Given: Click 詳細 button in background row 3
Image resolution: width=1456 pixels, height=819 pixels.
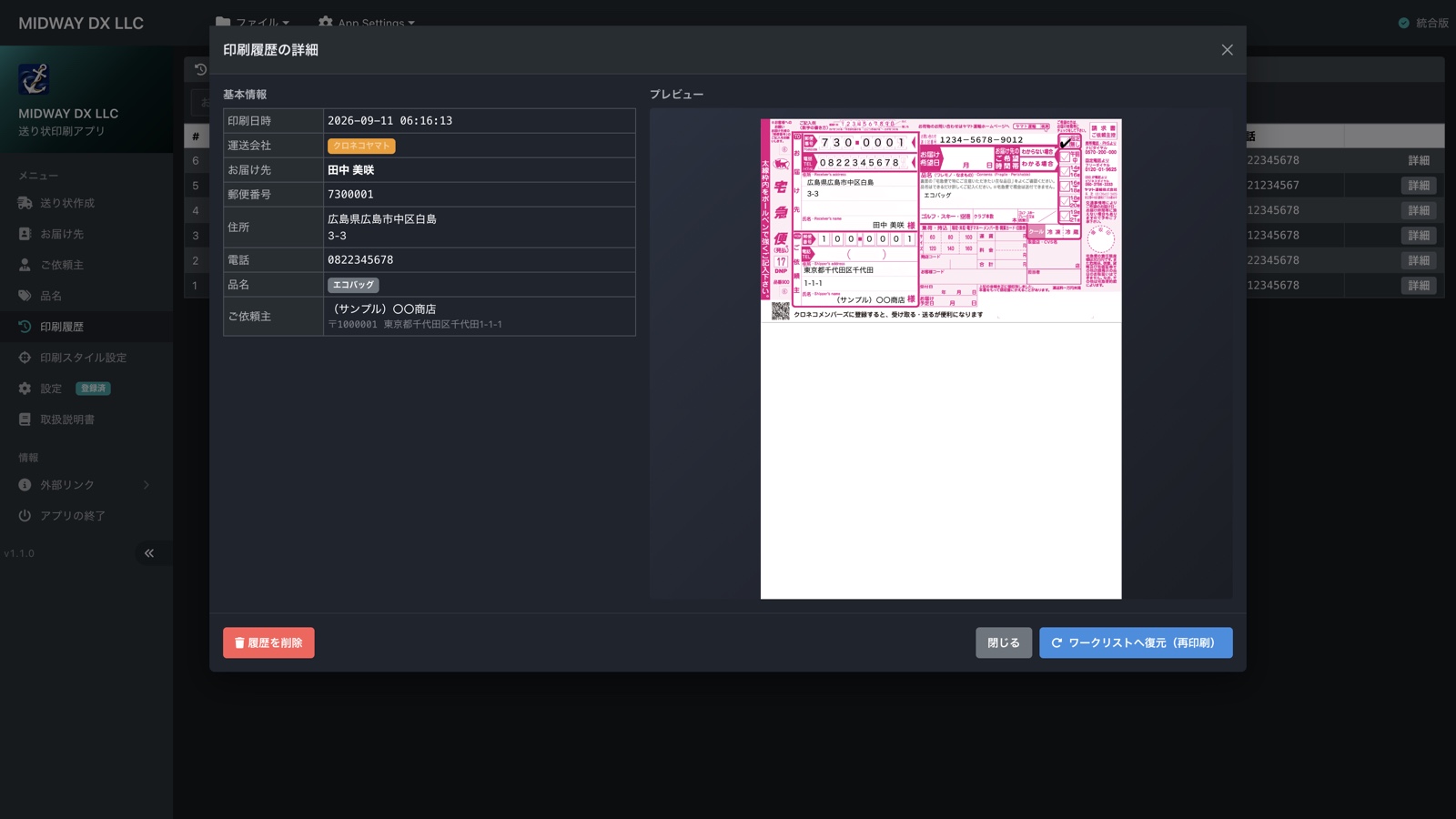Looking at the screenshot, I should point(1419,236).
